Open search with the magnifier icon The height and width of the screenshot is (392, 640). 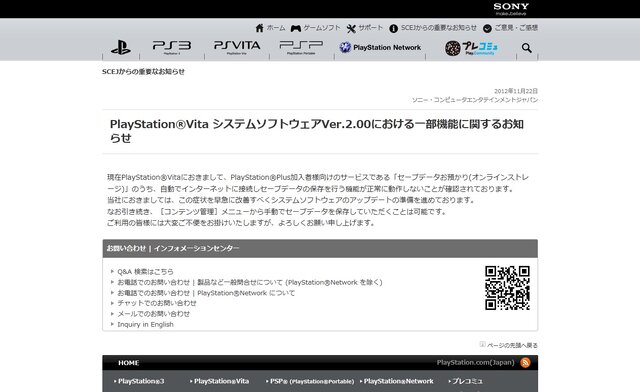click(x=527, y=48)
